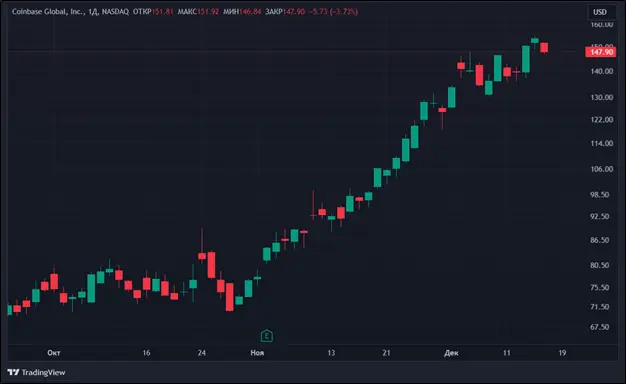Click the 71.50 price axis label
Screen dimensions: 626x384
coord(600,307)
